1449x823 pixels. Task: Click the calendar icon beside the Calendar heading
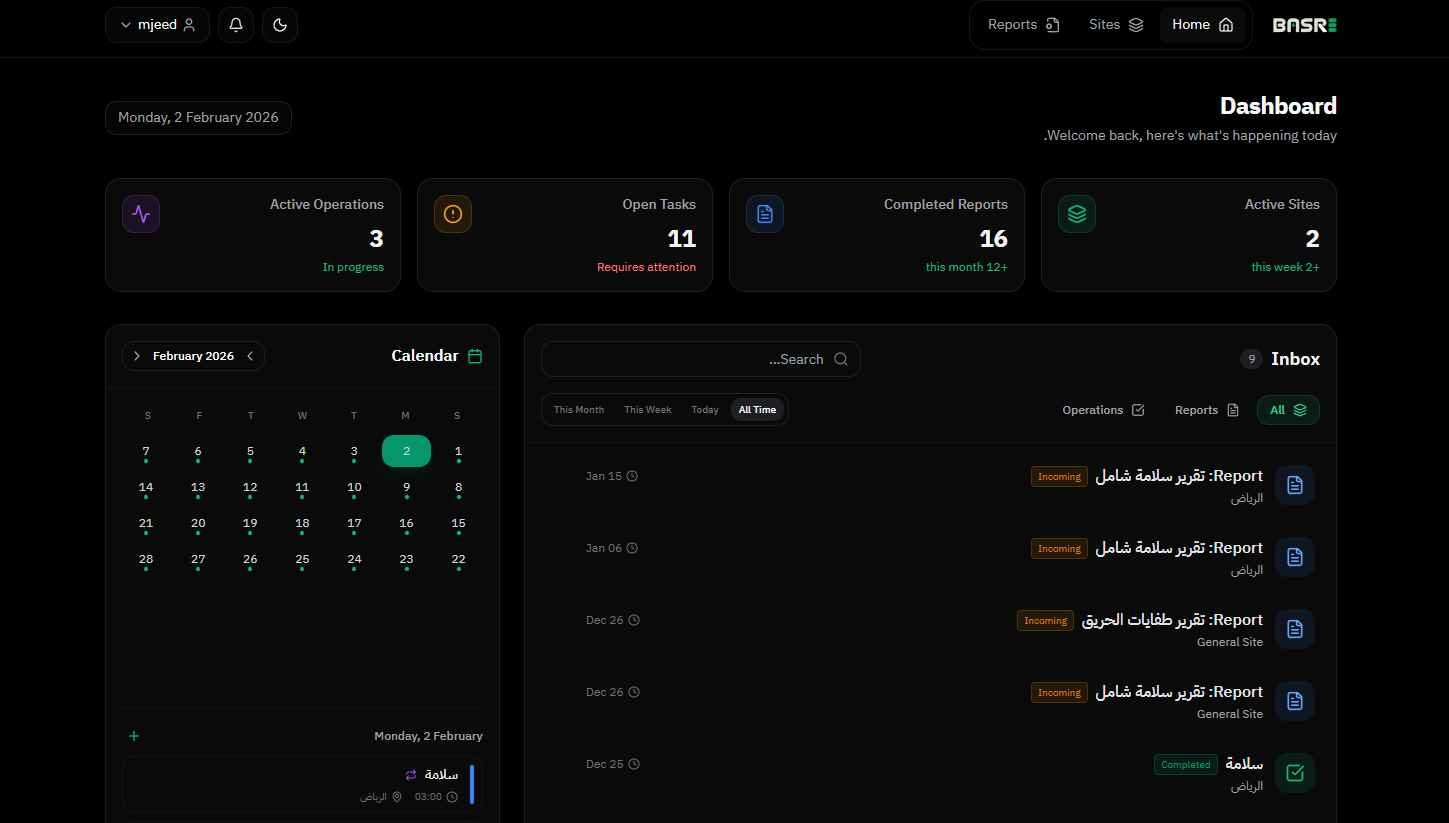tap(474, 355)
